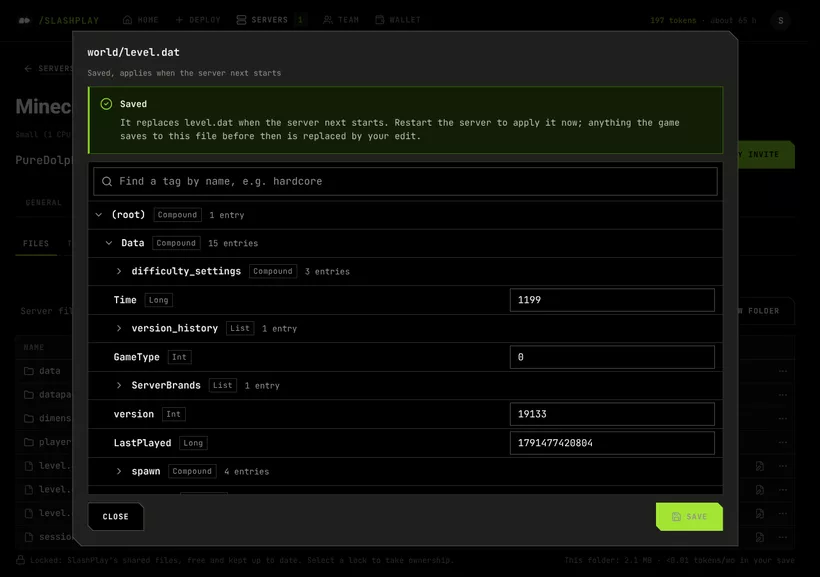Open Team in the top navigation
This screenshot has width=820, height=577.
tap(341, 20)
